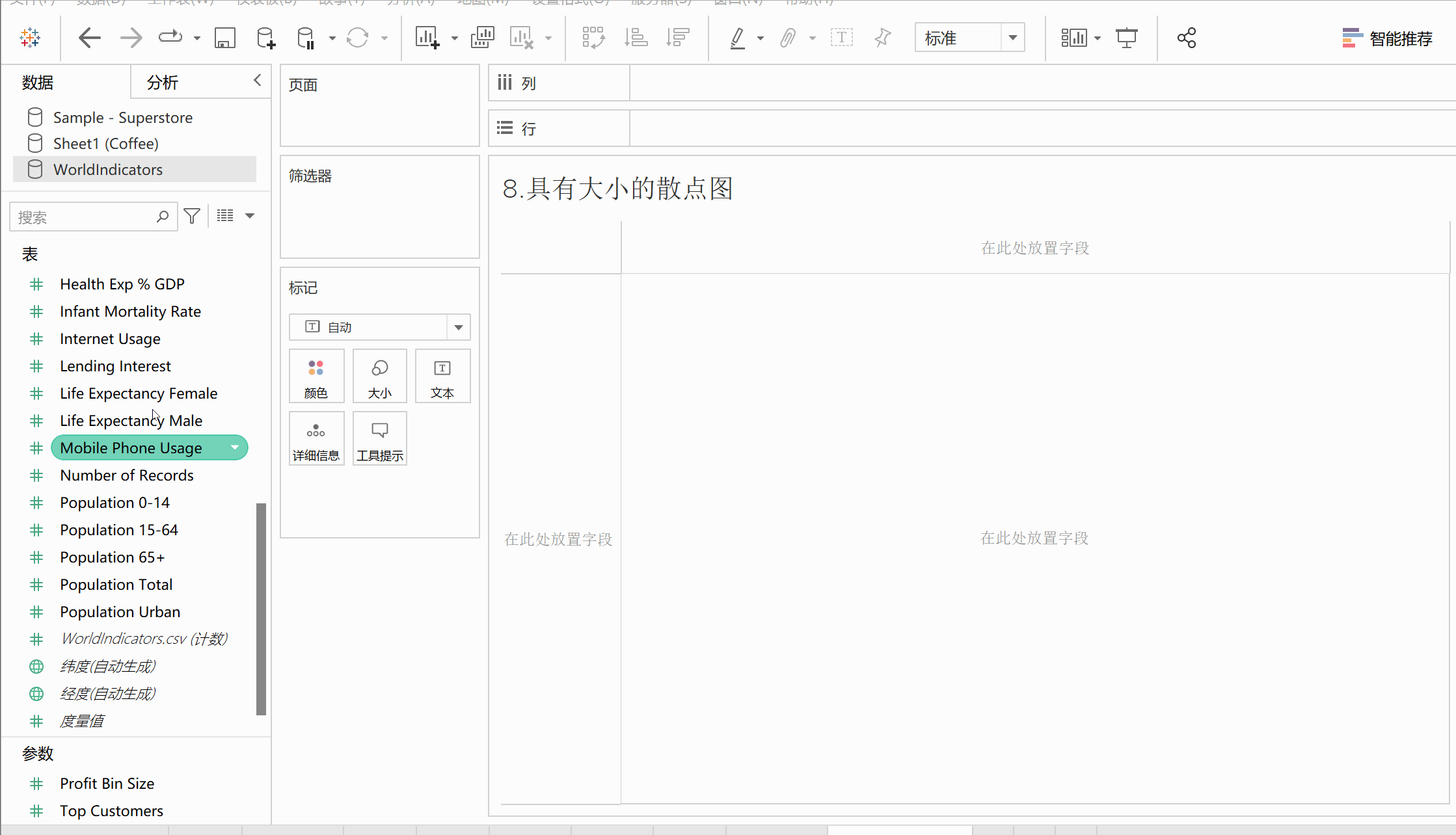Screen dimensions: 1456x835
Task: Click the save floppy disk icon
Action: point(224,38)
